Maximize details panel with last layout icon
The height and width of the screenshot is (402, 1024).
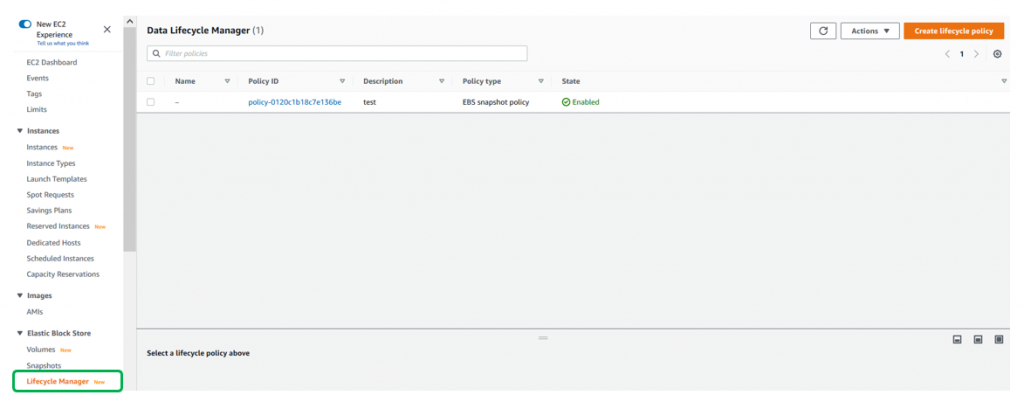point(999,339)
